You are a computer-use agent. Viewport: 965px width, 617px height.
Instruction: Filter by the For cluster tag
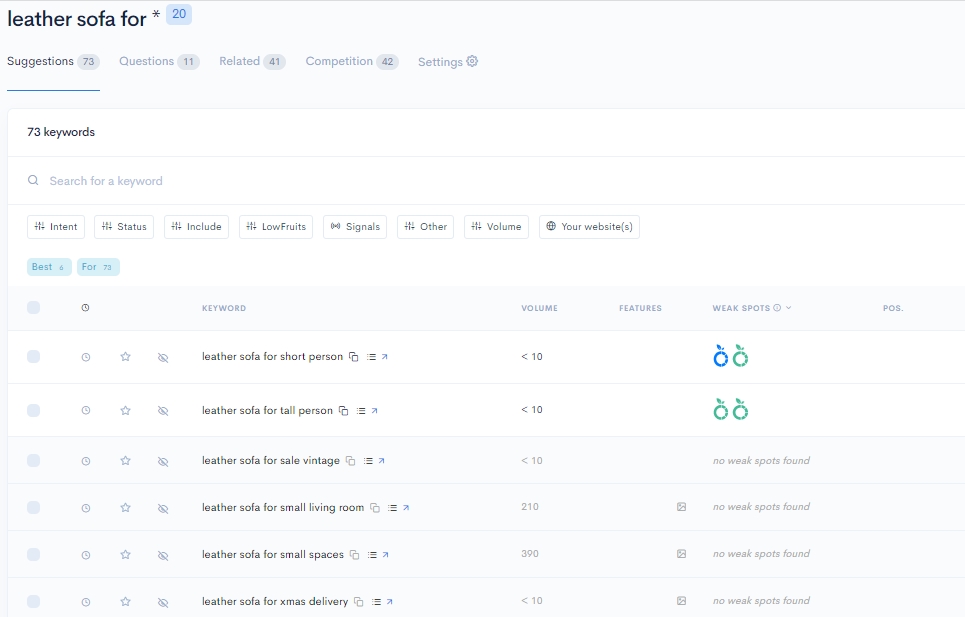98,267
